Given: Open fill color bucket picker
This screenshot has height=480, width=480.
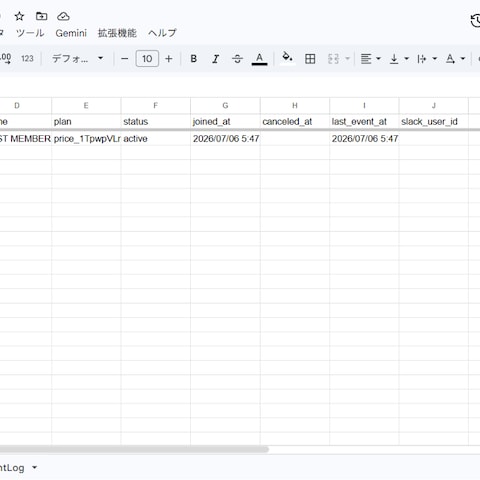Looking at the screenshot, I should click(x=287, y=58).
